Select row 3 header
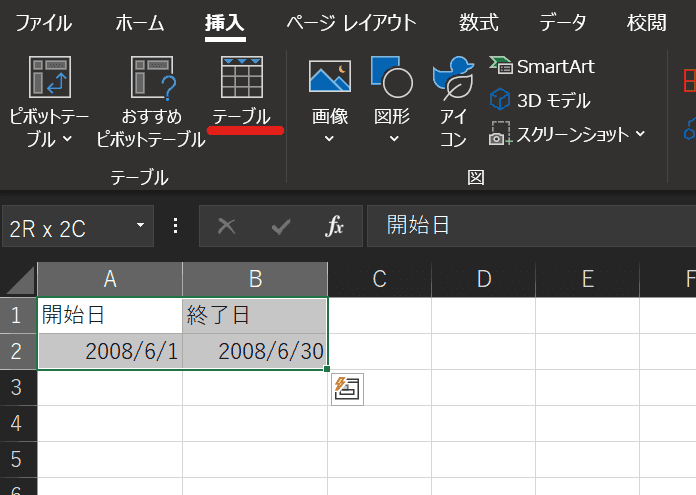The width and height of the screenshot is (696, 495). [x=17, y=387]
